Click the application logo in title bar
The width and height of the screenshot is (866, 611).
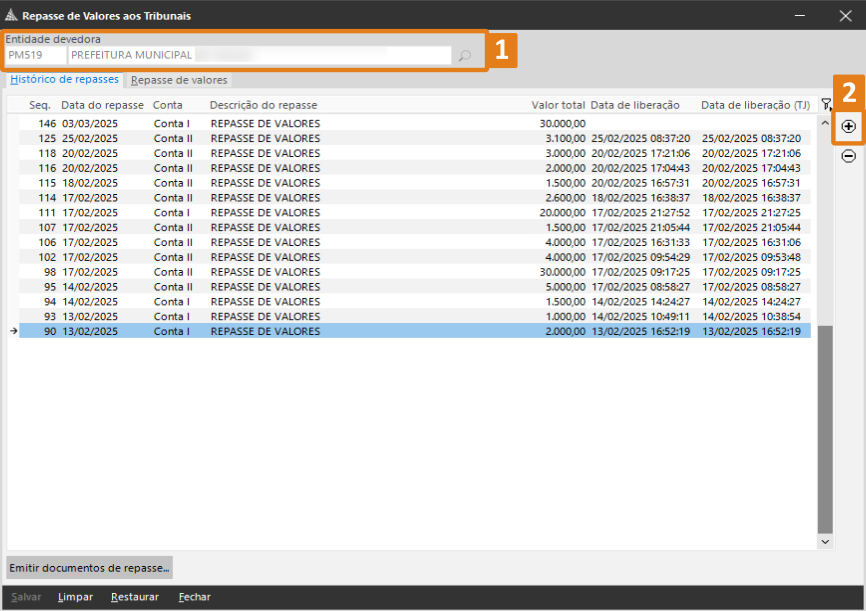[11, 15]
